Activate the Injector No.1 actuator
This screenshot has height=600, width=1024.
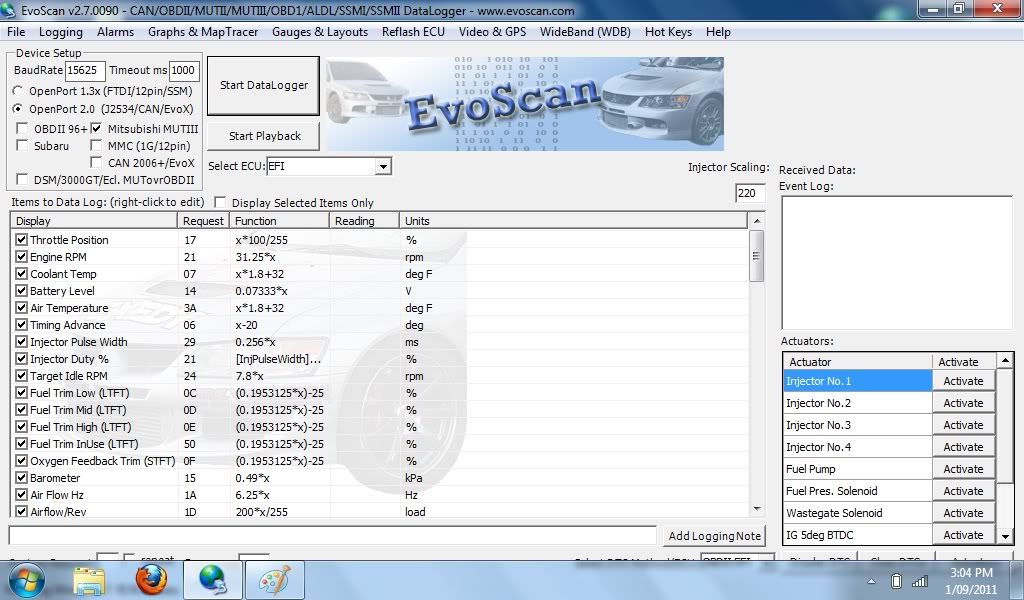[963, 381]
